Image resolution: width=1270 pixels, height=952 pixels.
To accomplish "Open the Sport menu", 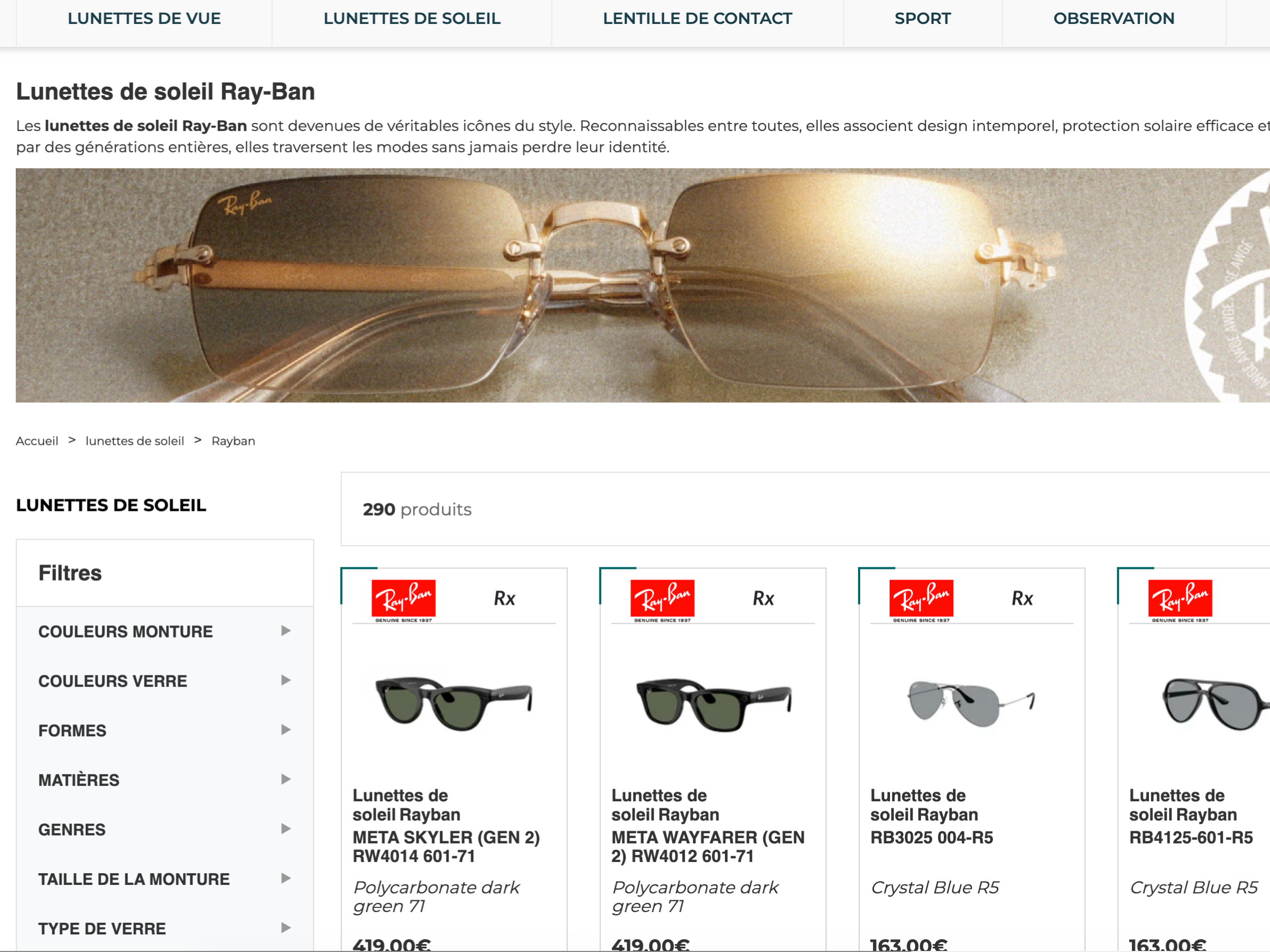I will tap(922, 18).
